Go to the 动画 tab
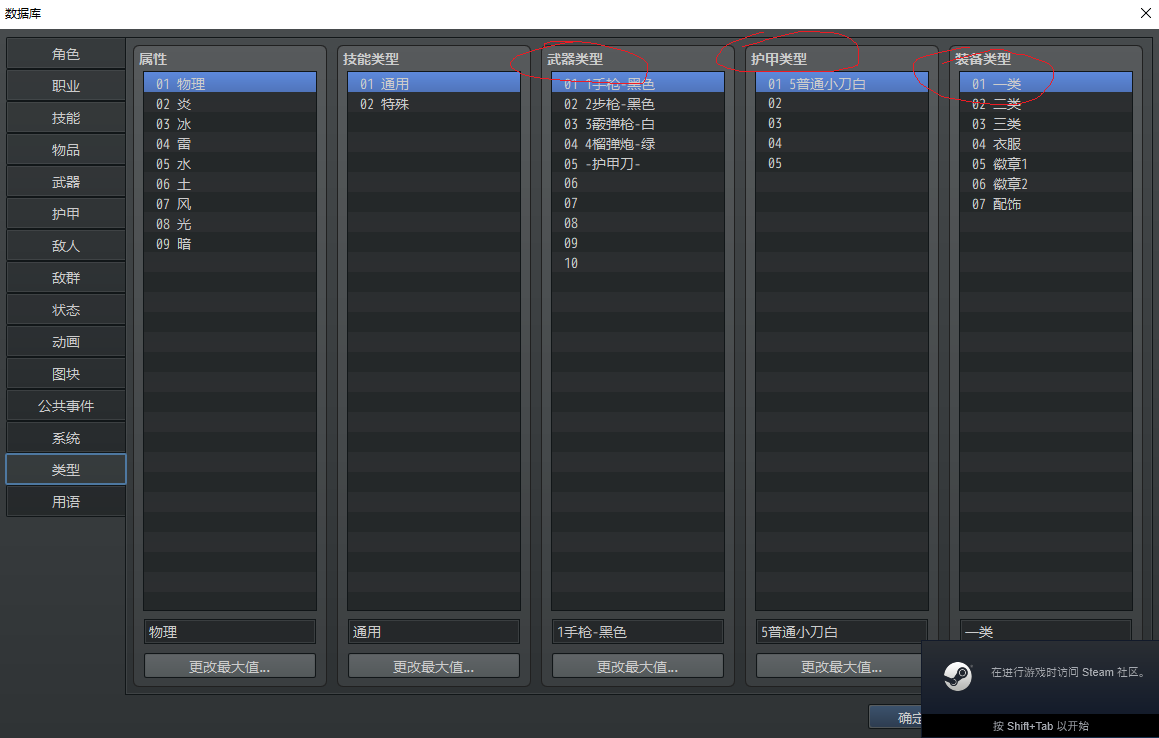Viewport: 1159px width, 738px height. point(66,342)
